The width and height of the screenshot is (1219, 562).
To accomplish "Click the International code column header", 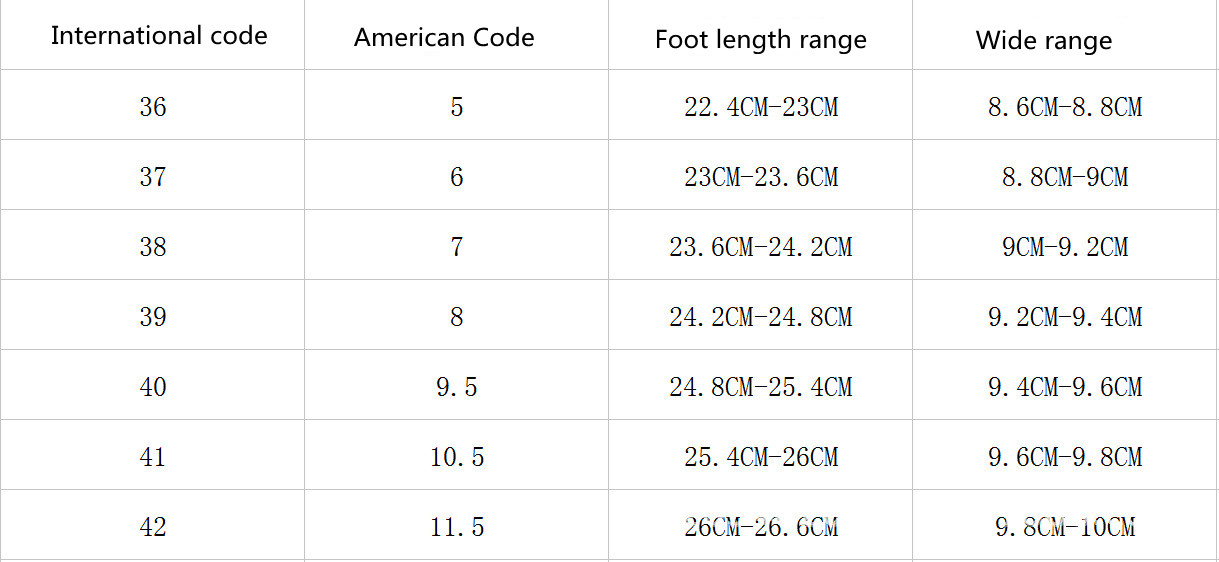I will pos(159,36).
